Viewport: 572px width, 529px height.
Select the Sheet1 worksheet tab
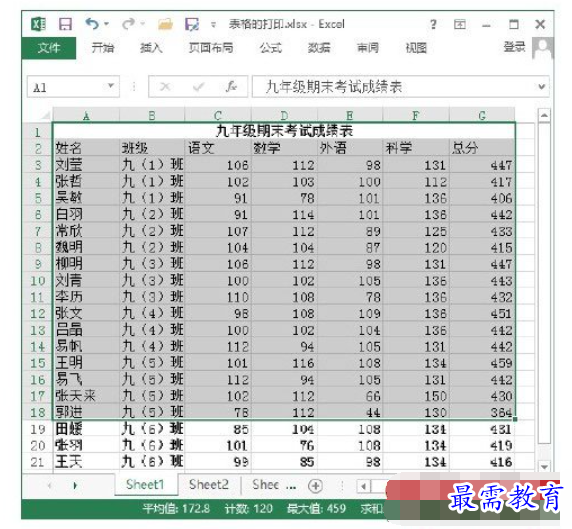click(x=145, y=484)
